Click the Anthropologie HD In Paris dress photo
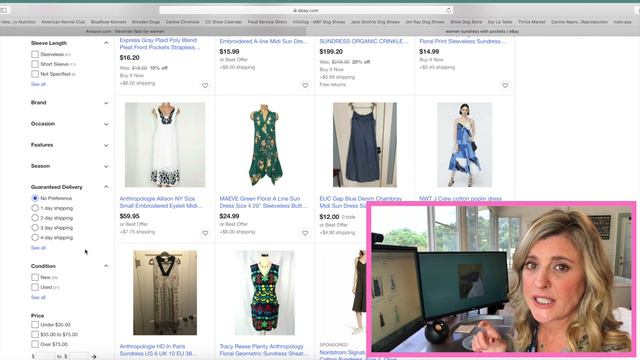640x360 pixels. click(165, 293)
